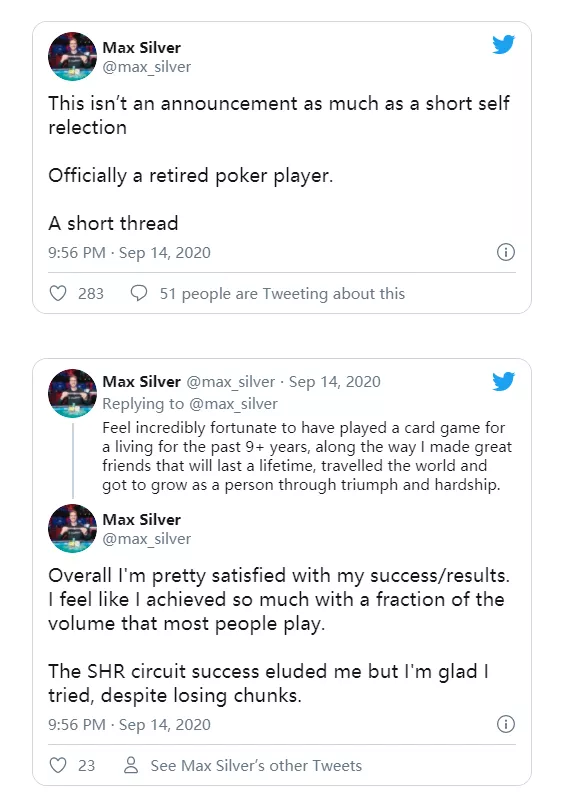Open '51 people are Tweeting about this'
Image resolution: width=563 pixels, height=798 pixels.
(x=282, y=294)
